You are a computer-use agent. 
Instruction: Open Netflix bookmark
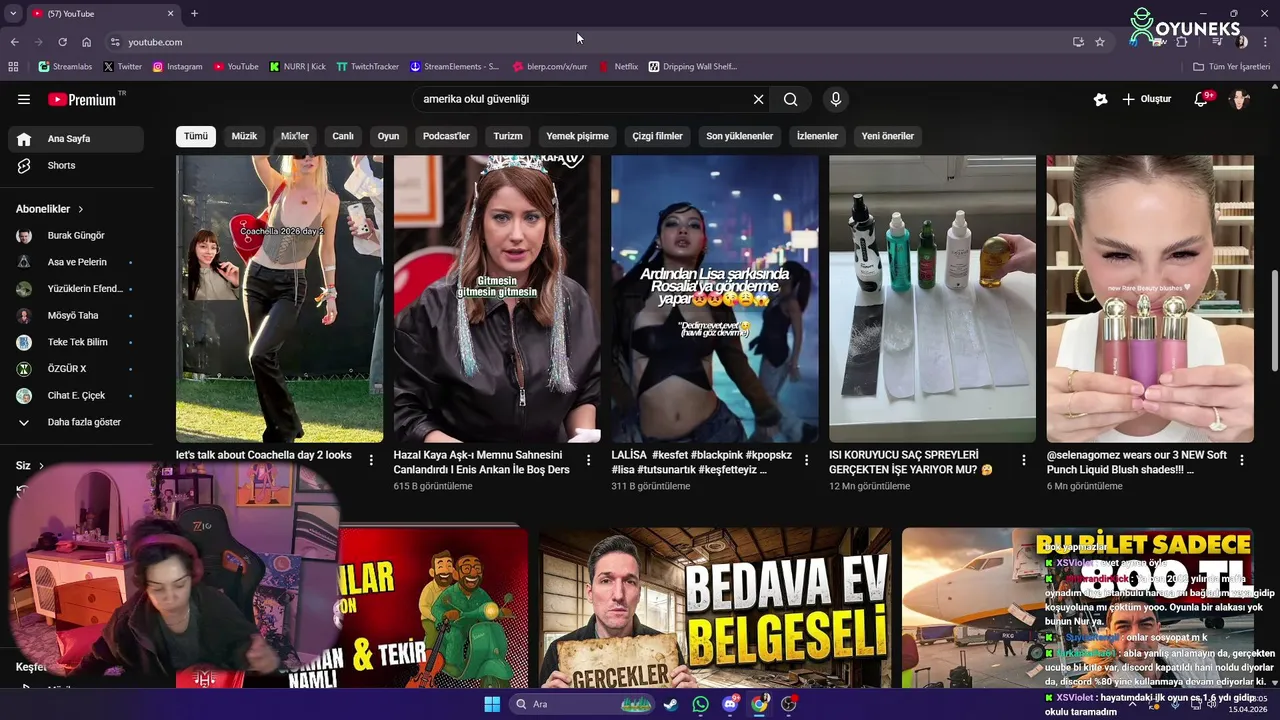pos(618,67)
